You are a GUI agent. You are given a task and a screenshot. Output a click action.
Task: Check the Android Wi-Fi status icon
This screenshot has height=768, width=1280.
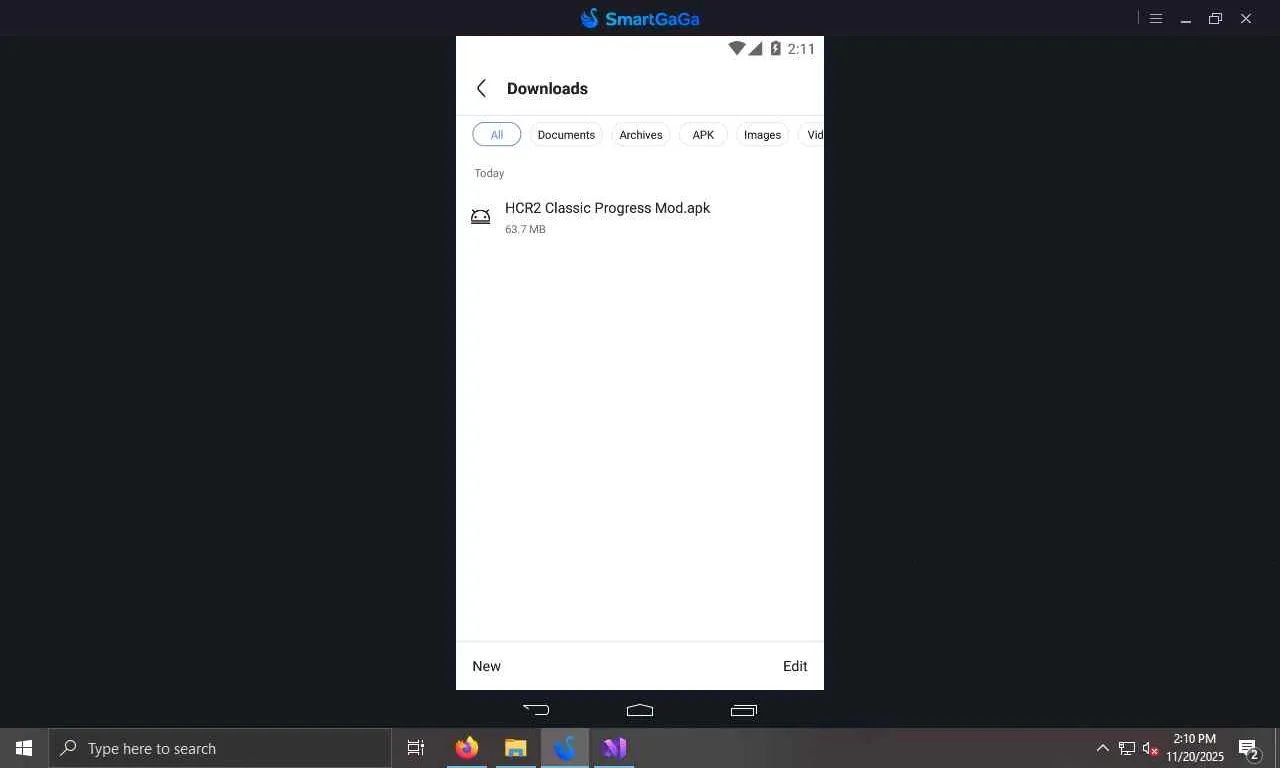pos(737,48)
